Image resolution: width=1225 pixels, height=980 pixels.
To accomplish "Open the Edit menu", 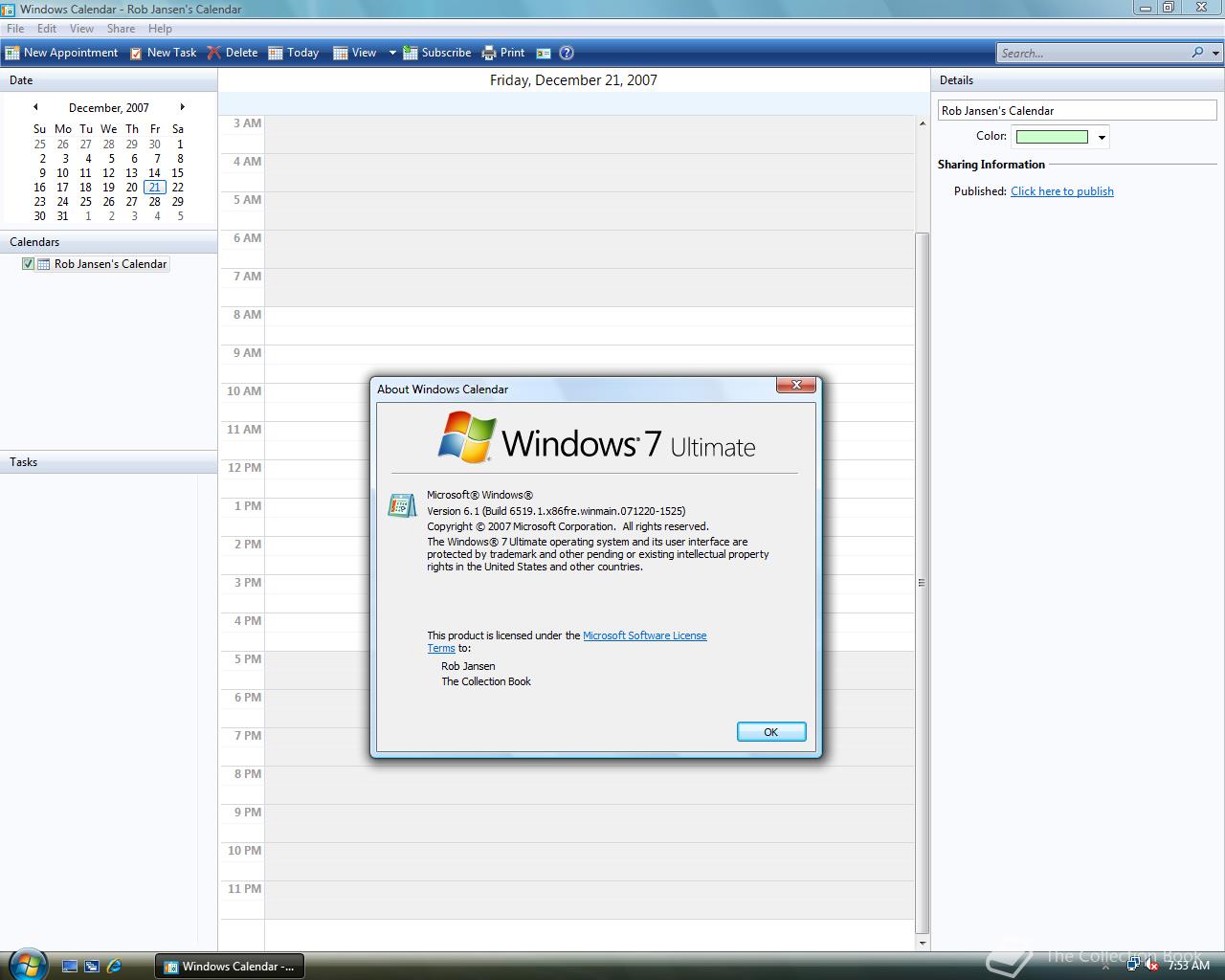I will 47,29.
